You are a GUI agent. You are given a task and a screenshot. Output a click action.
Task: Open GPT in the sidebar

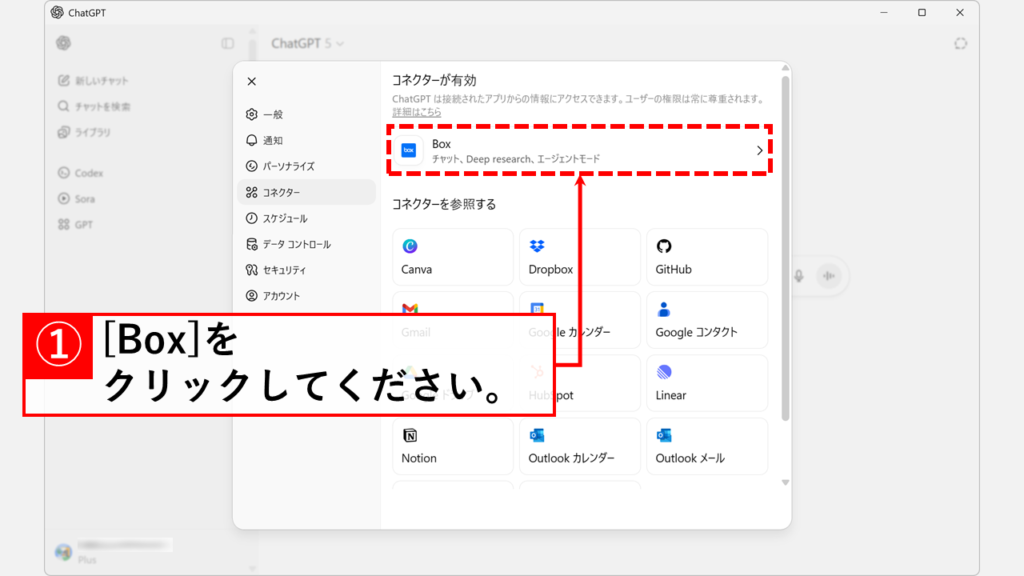click(75, 225)
